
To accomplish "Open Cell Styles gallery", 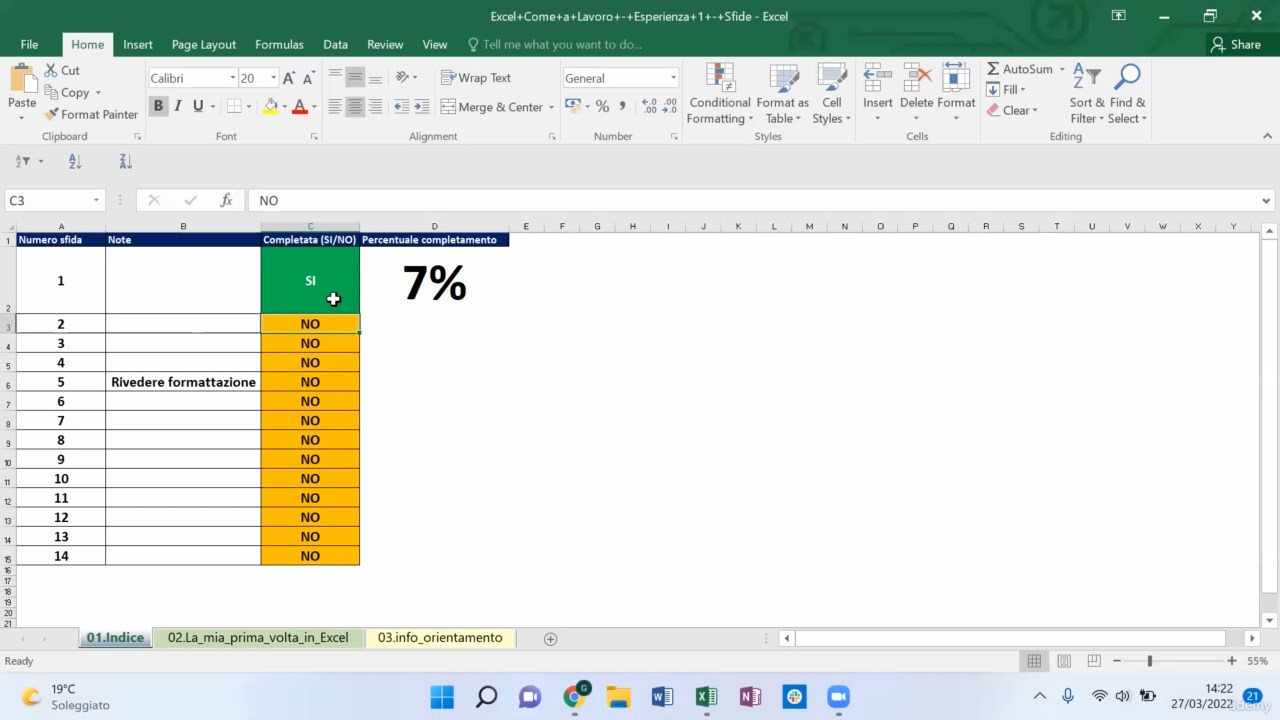I will [831, 95].
